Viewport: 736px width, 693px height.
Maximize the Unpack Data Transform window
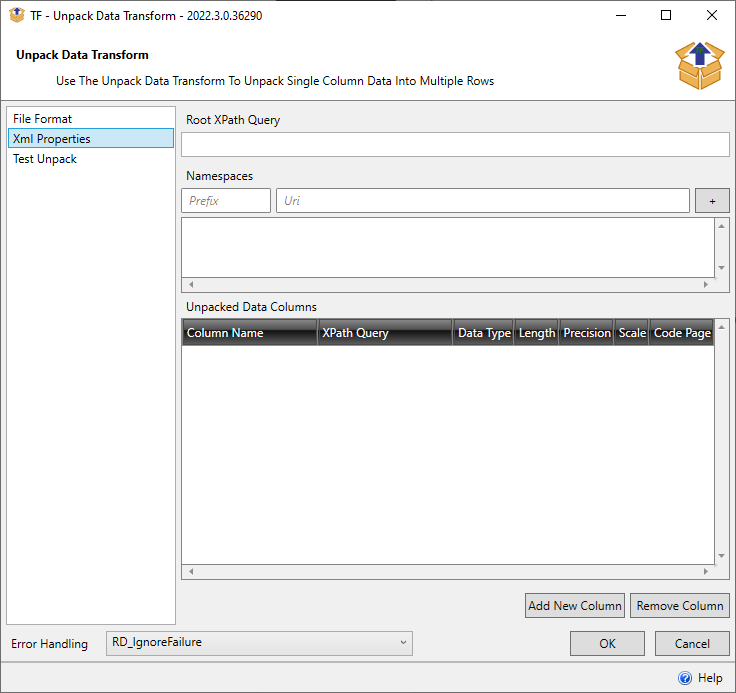pyautogui.click(x=666, y=15)
